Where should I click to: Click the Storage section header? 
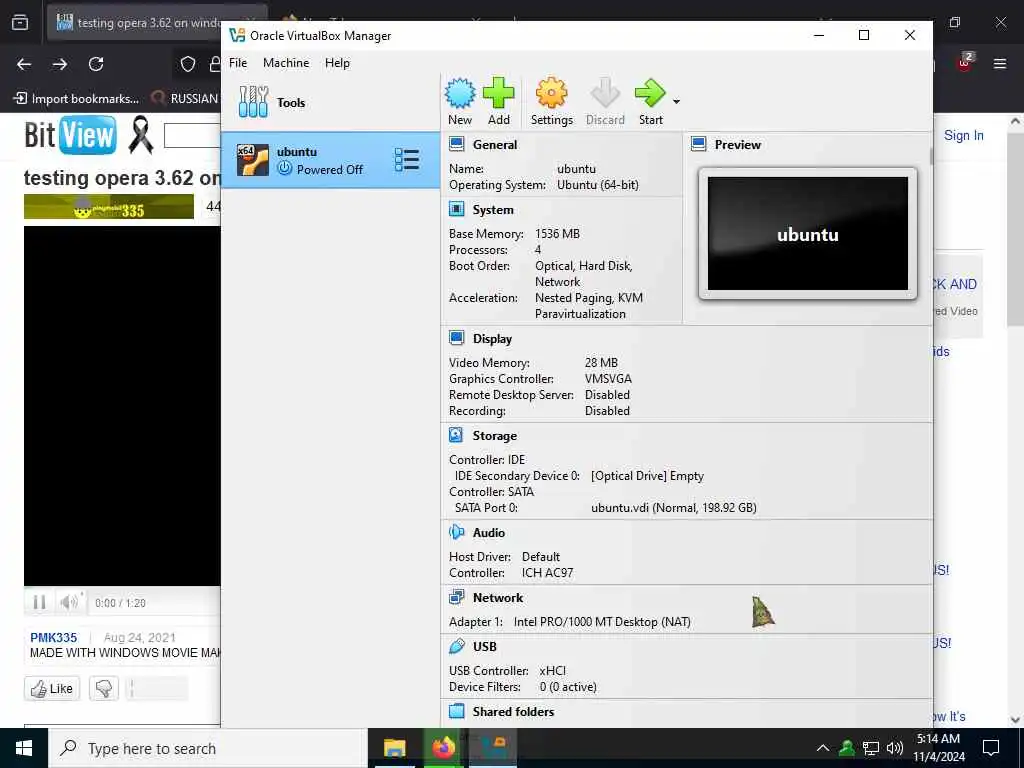[x=494, y=436]
